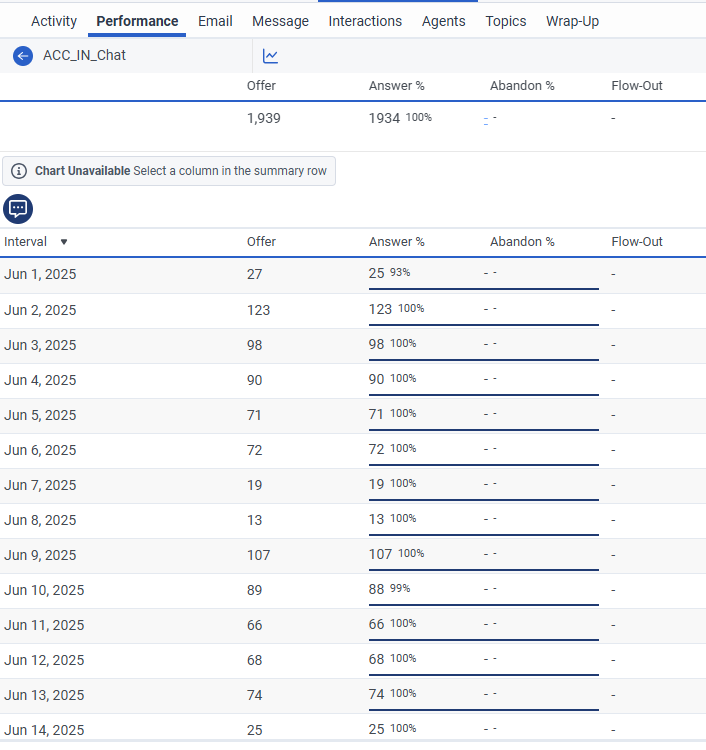Click the dark chat bubble icon
Image resolution: width=706 pixels, height=750 pixels.
pyautogui.click(x=18, y=208)
